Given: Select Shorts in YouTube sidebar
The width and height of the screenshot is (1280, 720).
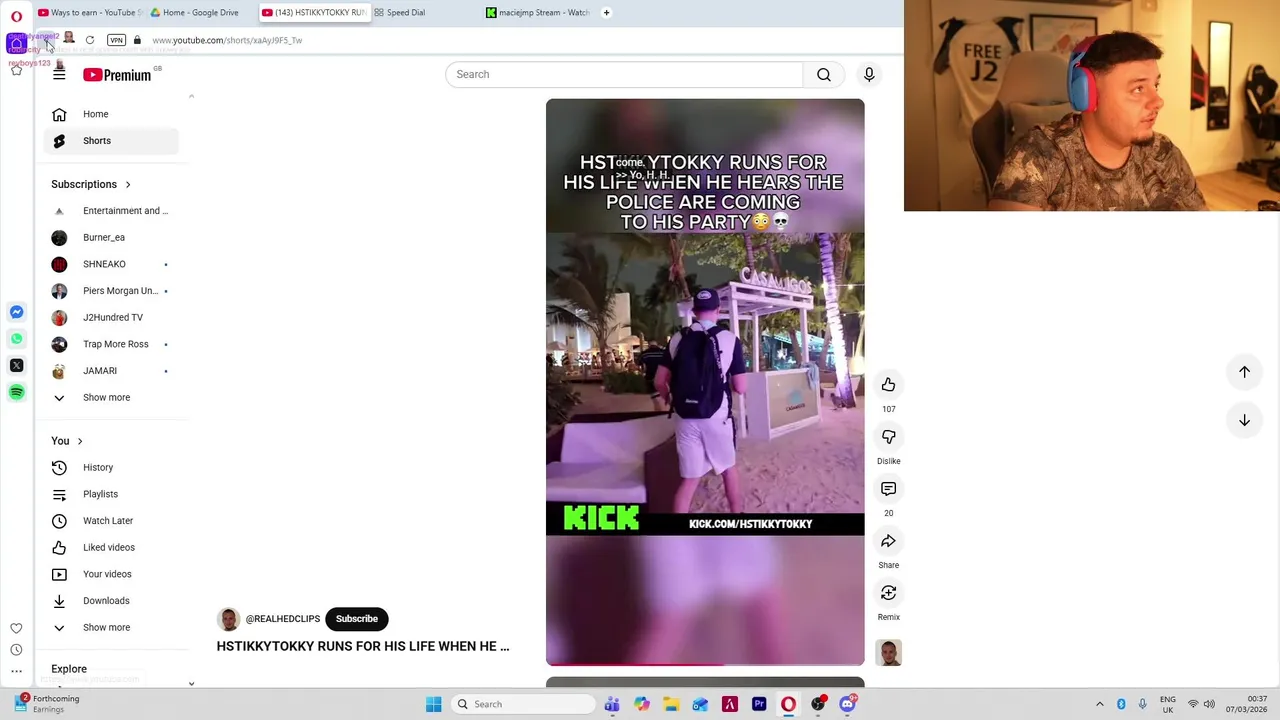Looking at the screenshot, I should click(x=111, y=141).
